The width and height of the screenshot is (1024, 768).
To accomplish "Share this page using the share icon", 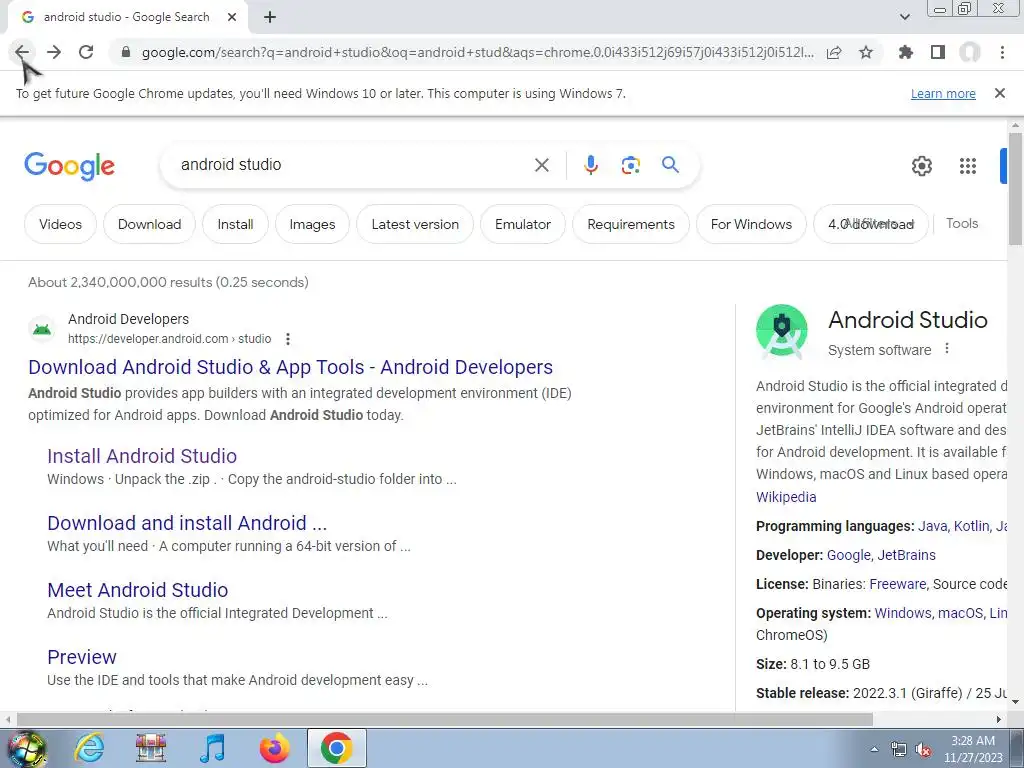I will (834, 52).
